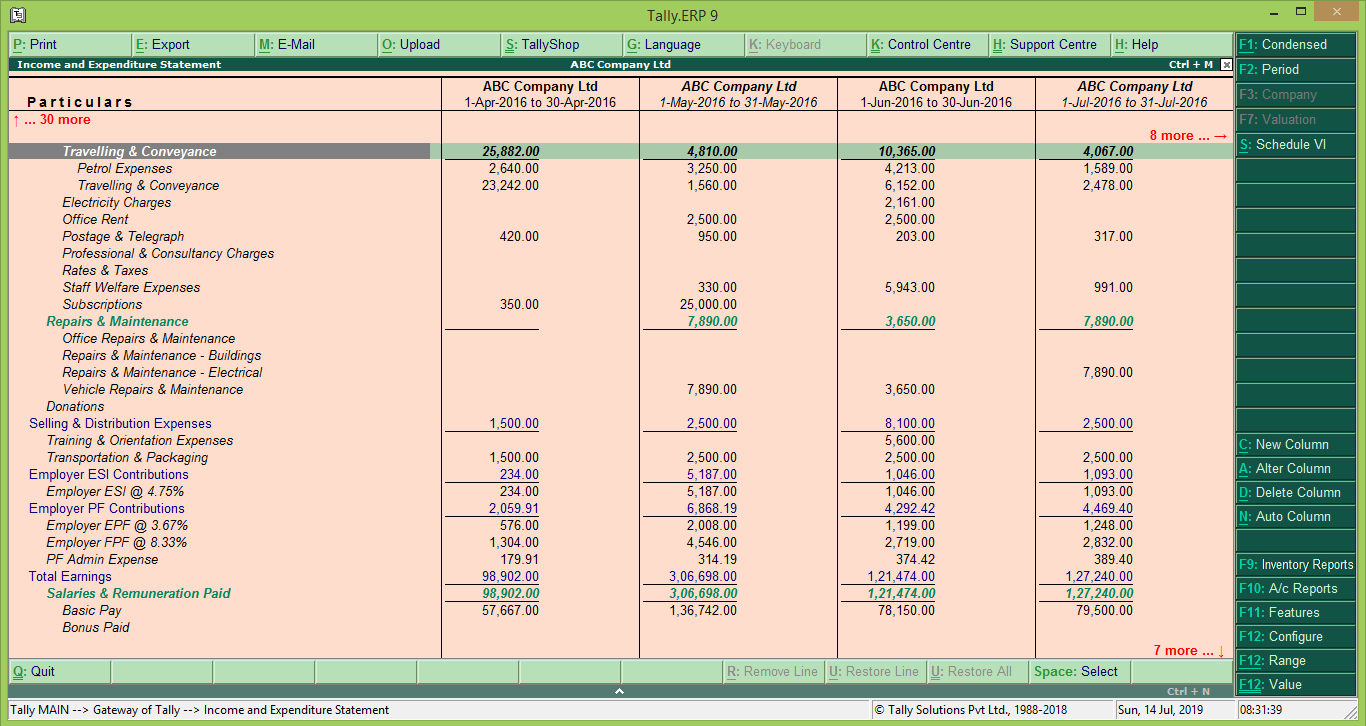The height and width of the screenshot is (726, 1366).
Task: Click the F1 Condensed button
Action: coord(1295,45)
